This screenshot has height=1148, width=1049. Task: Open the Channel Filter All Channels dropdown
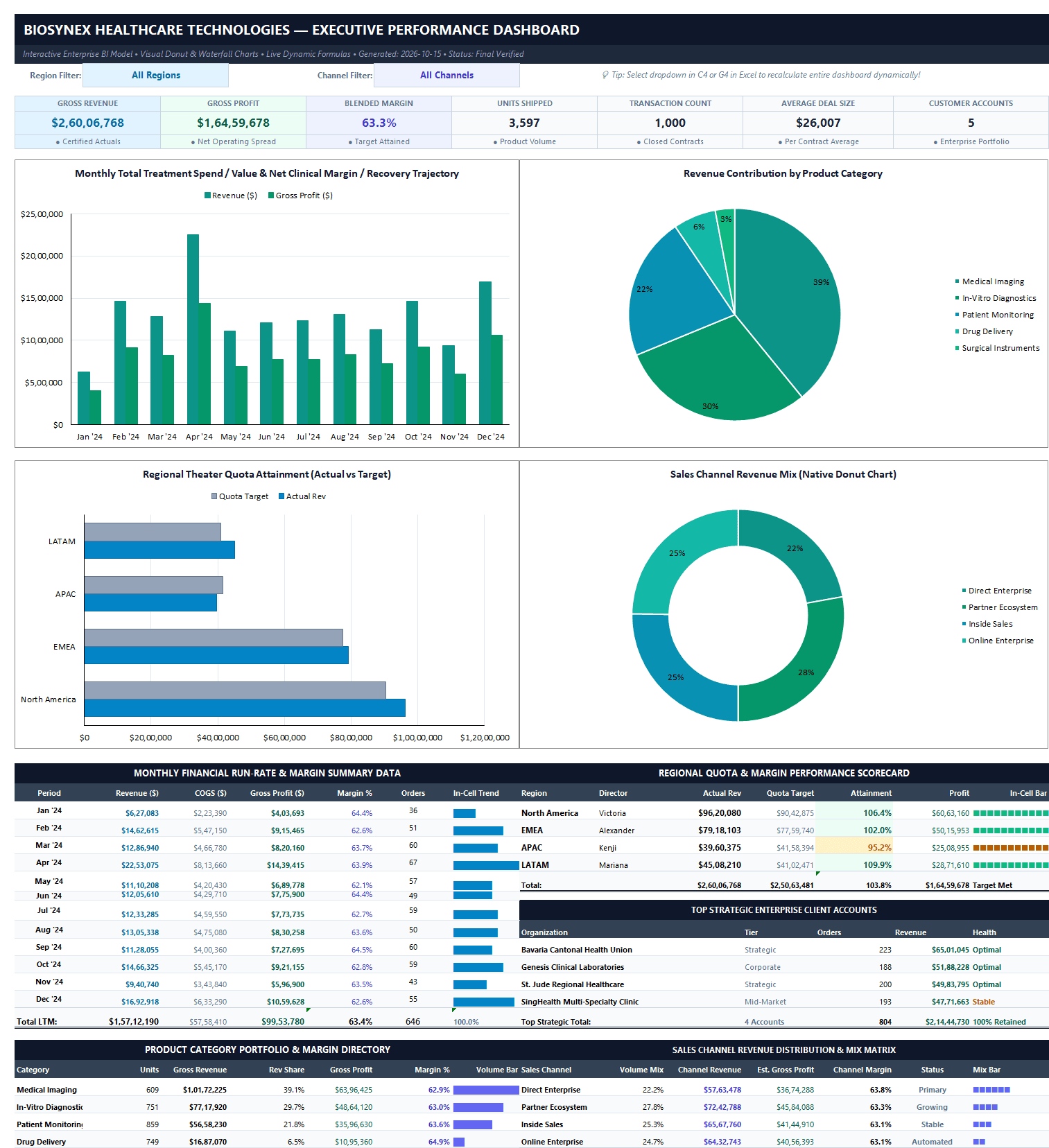[x=447, y=76]
